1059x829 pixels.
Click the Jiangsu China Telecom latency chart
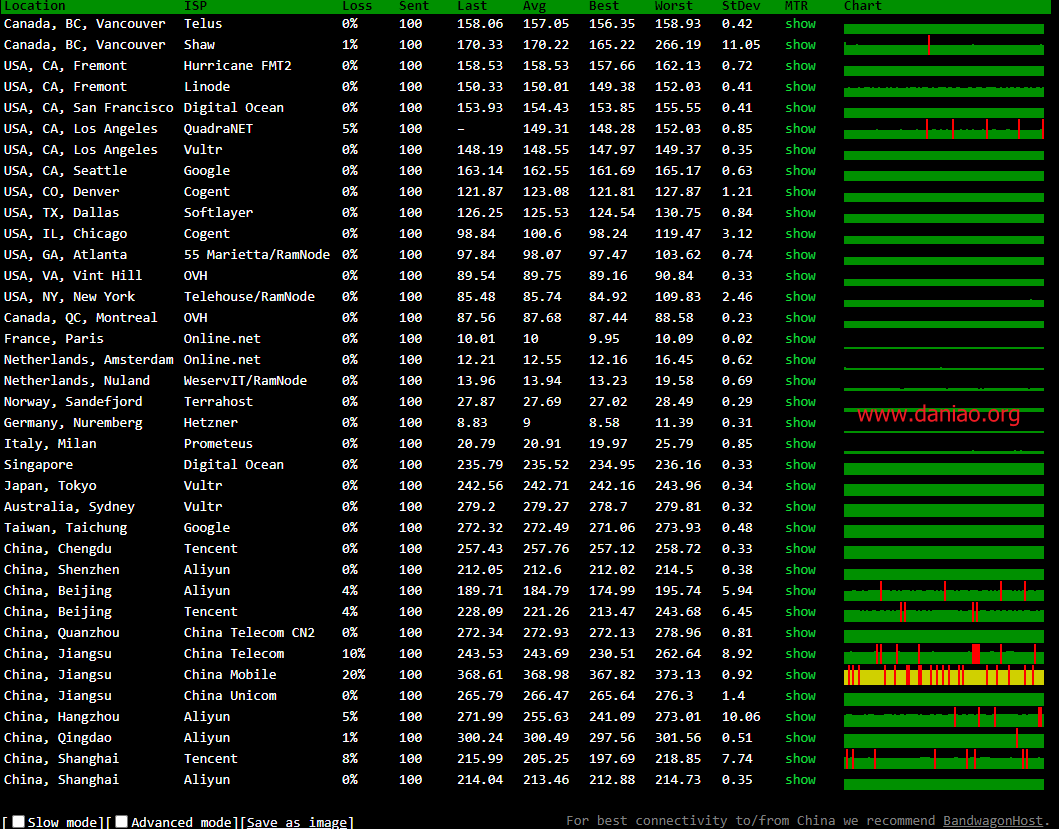coord(944,654)
